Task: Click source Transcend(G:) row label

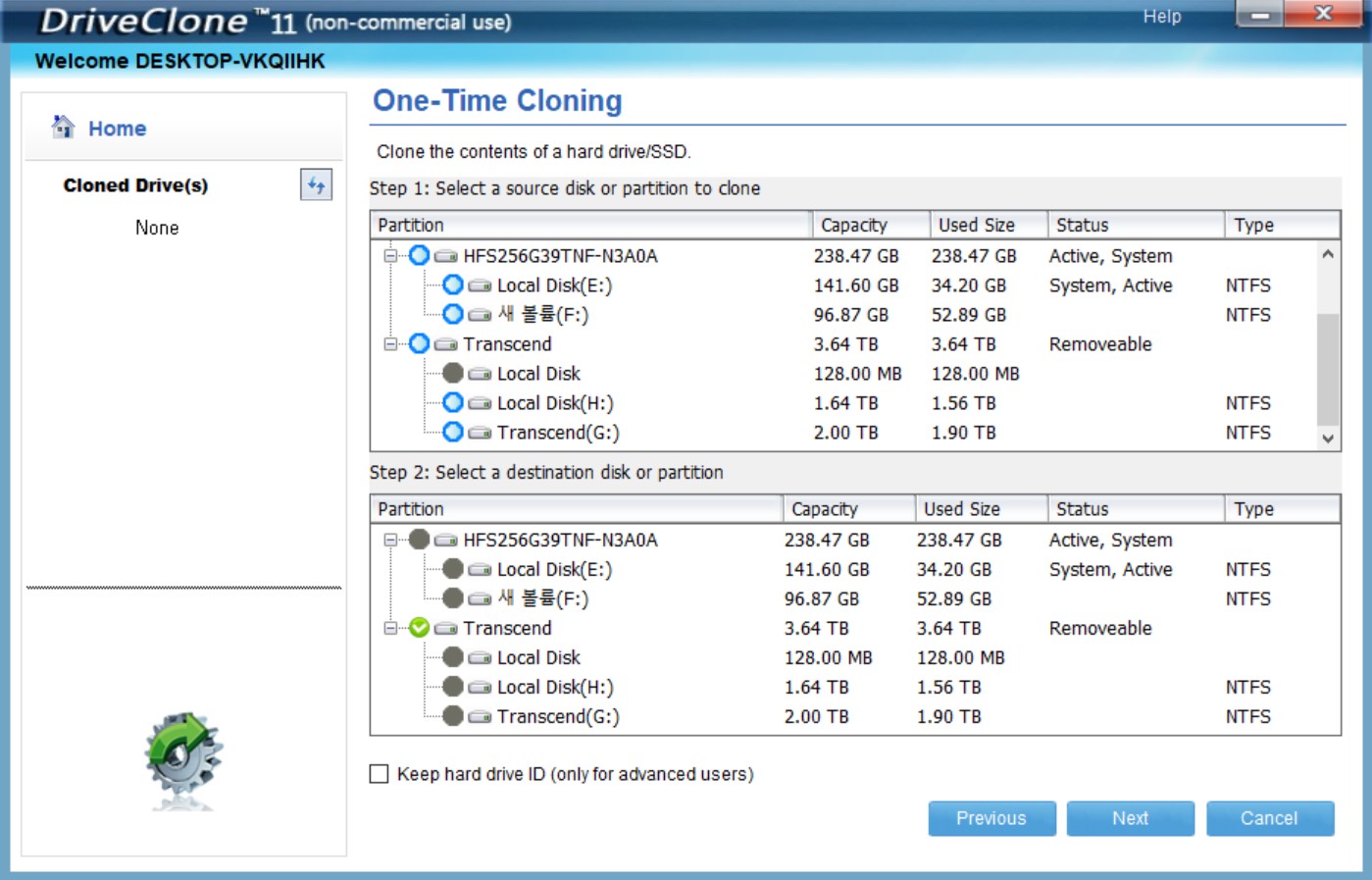Action: click(x=558, y=433)
